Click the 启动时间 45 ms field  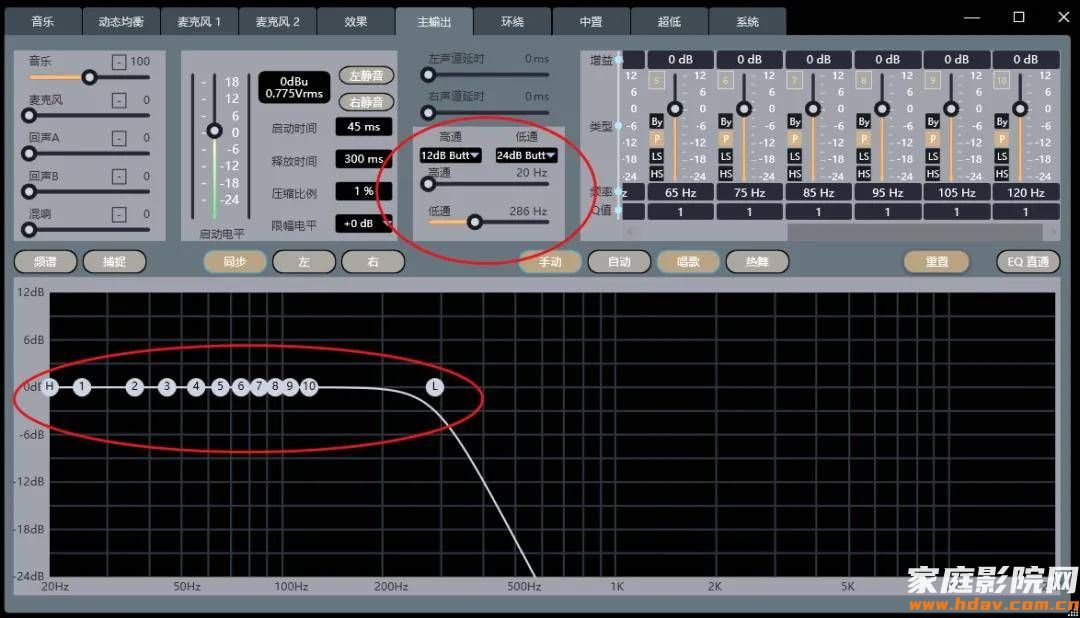[364, 127]
